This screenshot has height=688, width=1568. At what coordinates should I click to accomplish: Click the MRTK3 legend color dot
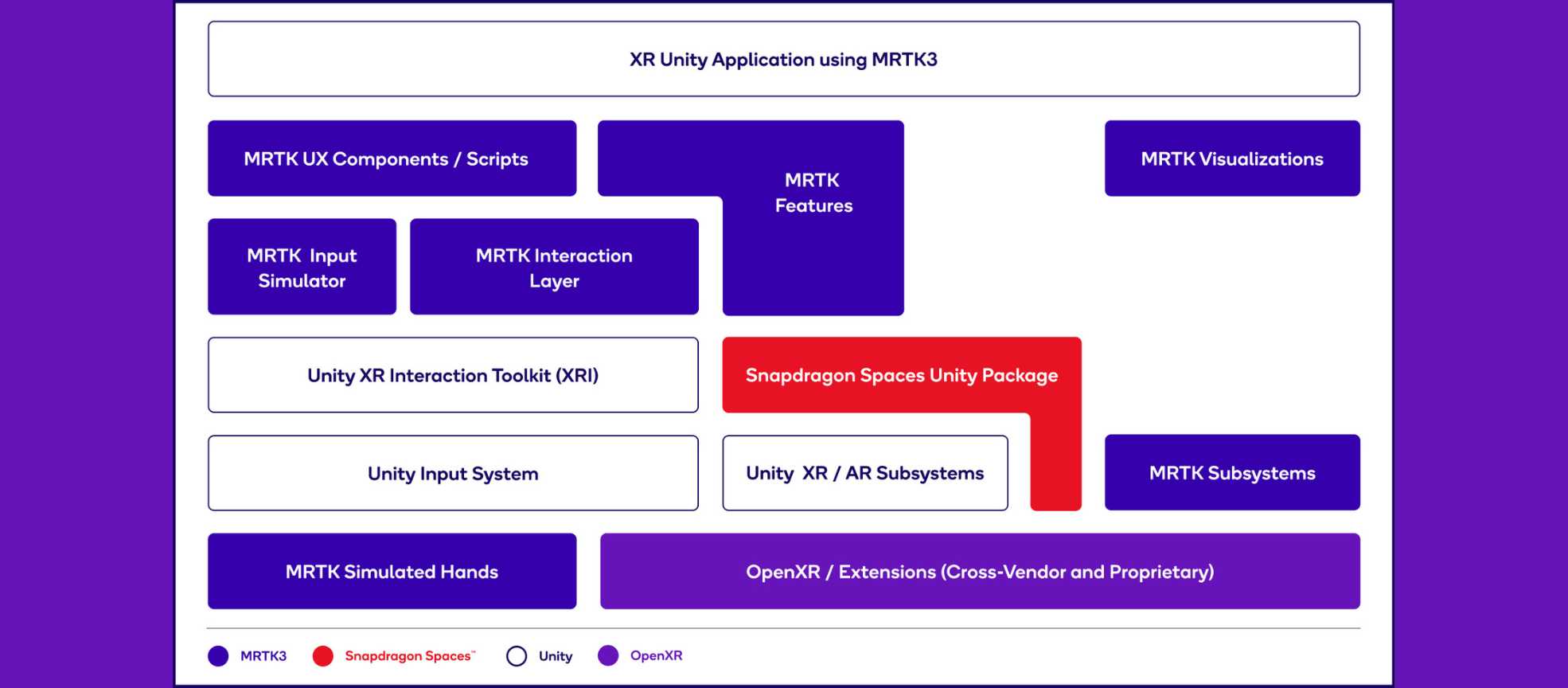point(218,656)
